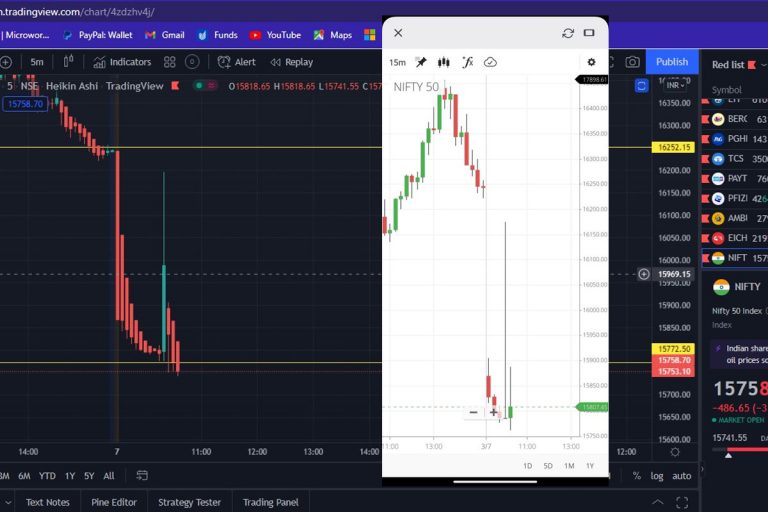Toggle the log scale option
This screenshot has height=512, width=768.
pos(657,476)
